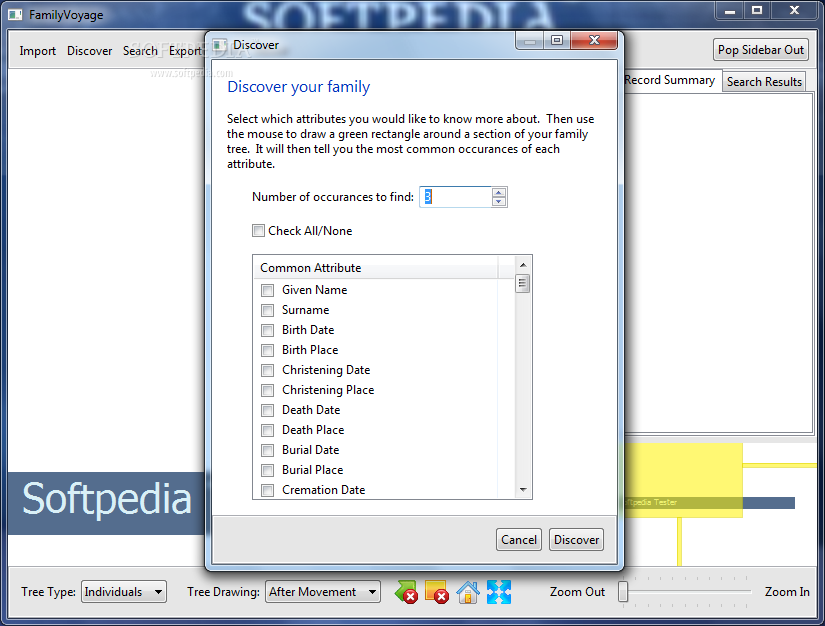The image size is (825, 626).
Task: Close the Discover dialog with X
Action: 594,40
